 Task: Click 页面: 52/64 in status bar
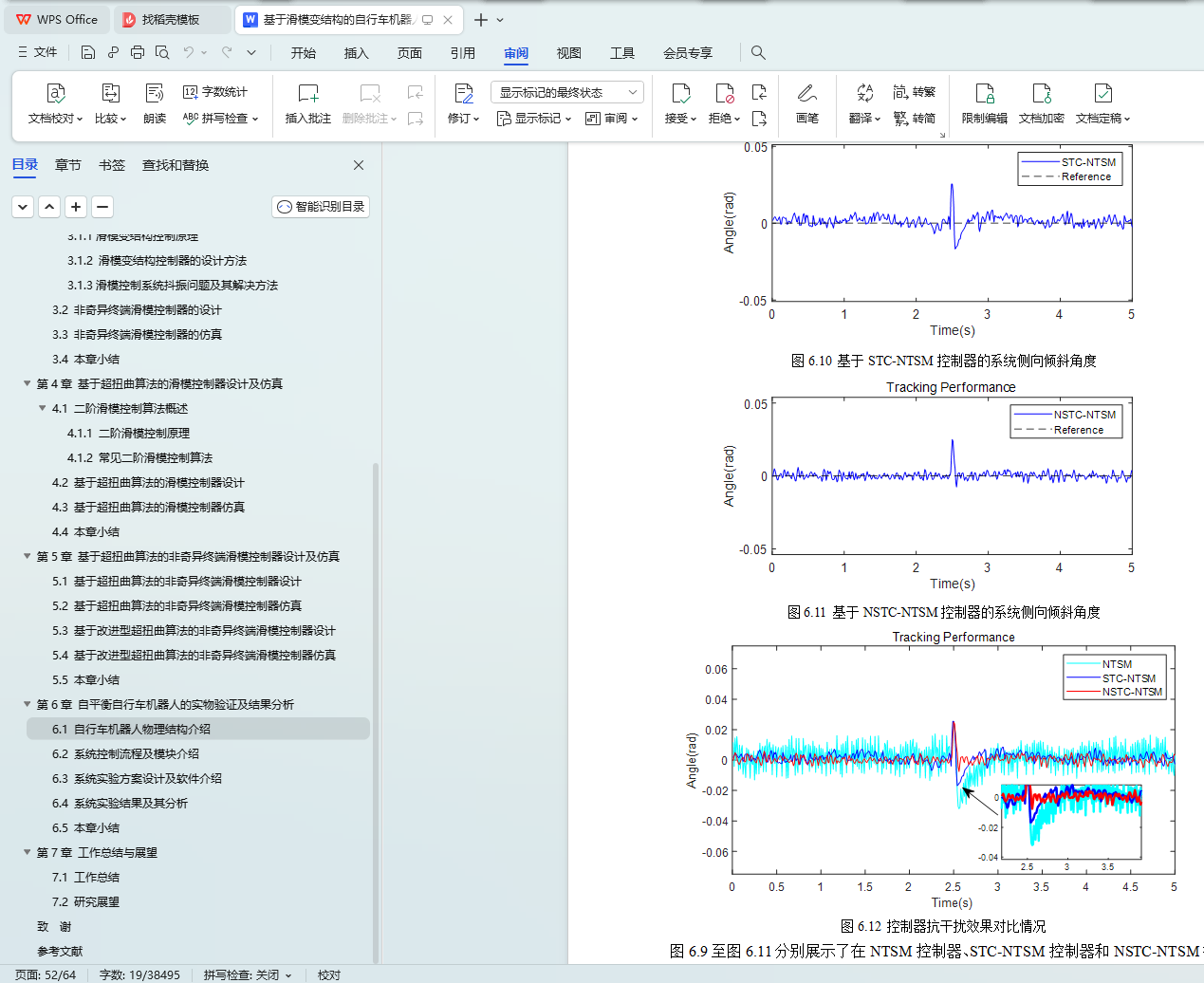tap(46, 974)
